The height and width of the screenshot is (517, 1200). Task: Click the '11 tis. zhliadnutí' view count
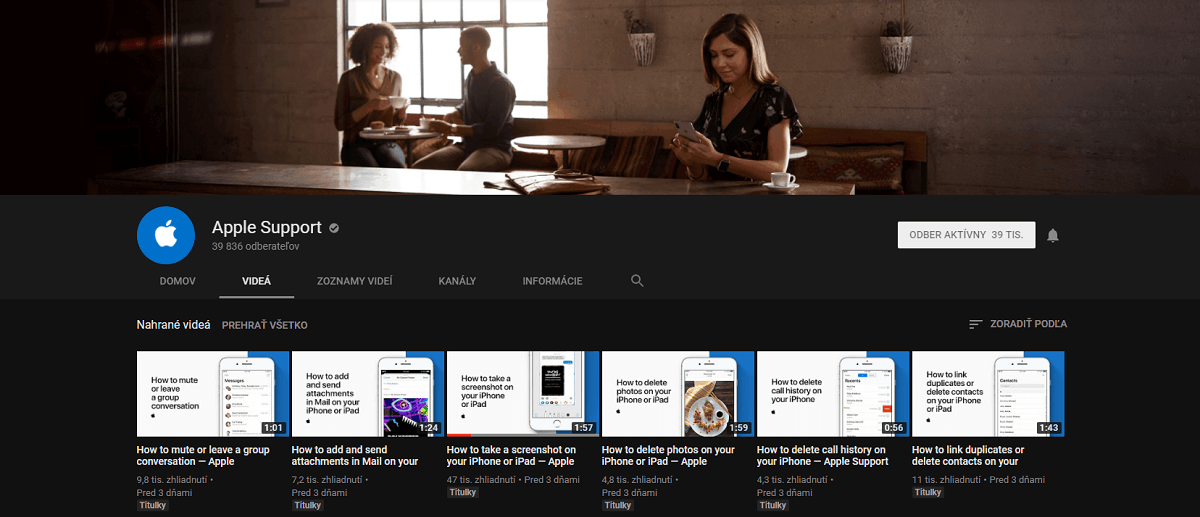[945, 480]
